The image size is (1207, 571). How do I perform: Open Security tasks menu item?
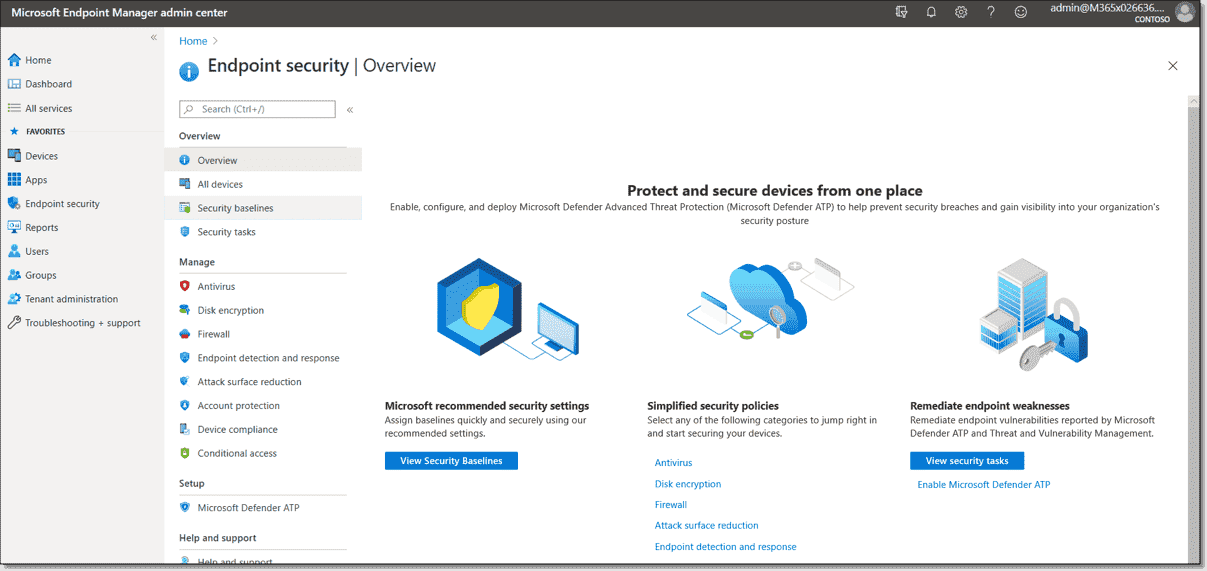[x=263, y=232]
